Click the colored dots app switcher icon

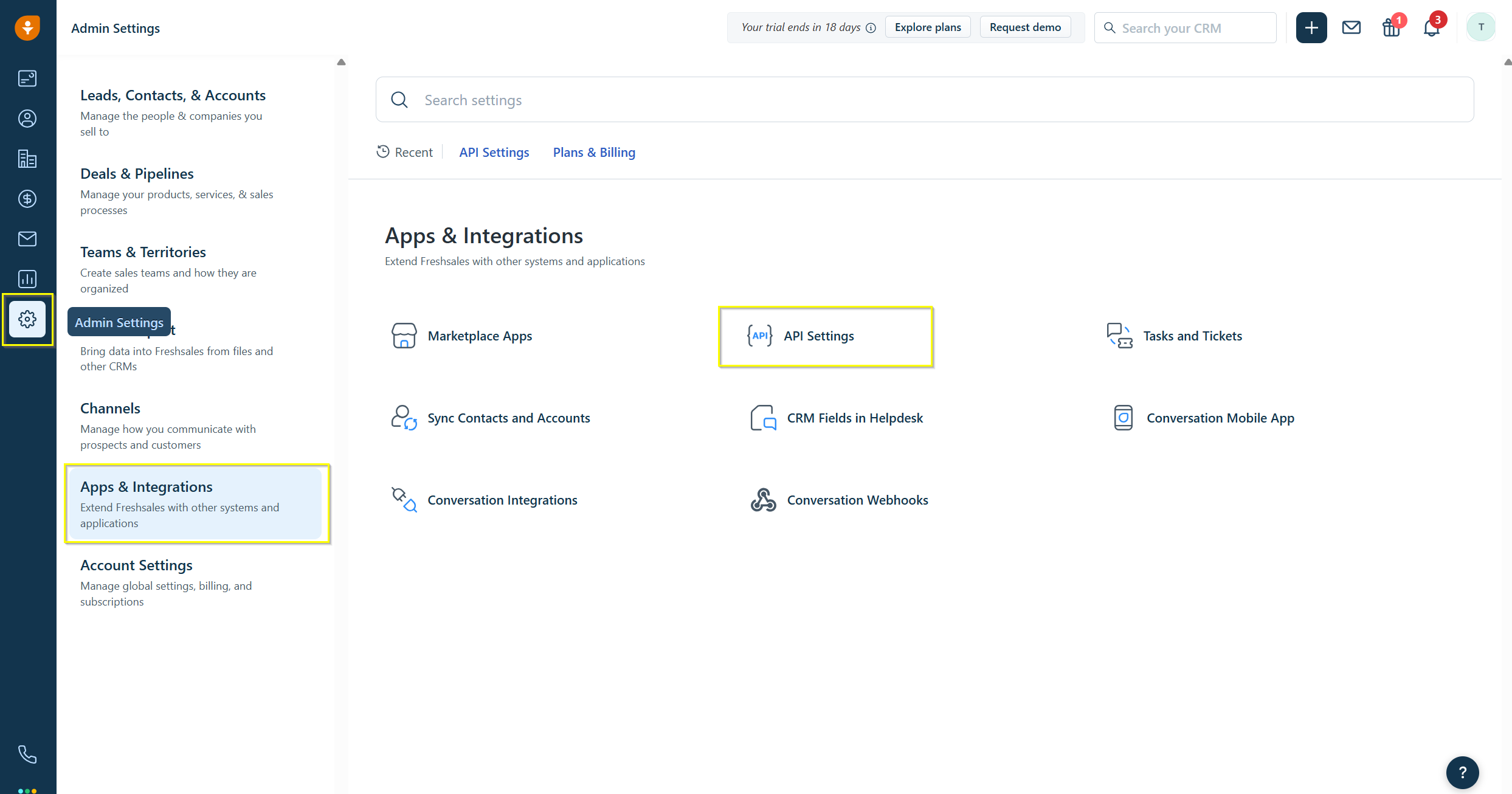pyautogui.click(x=27, y=790)
